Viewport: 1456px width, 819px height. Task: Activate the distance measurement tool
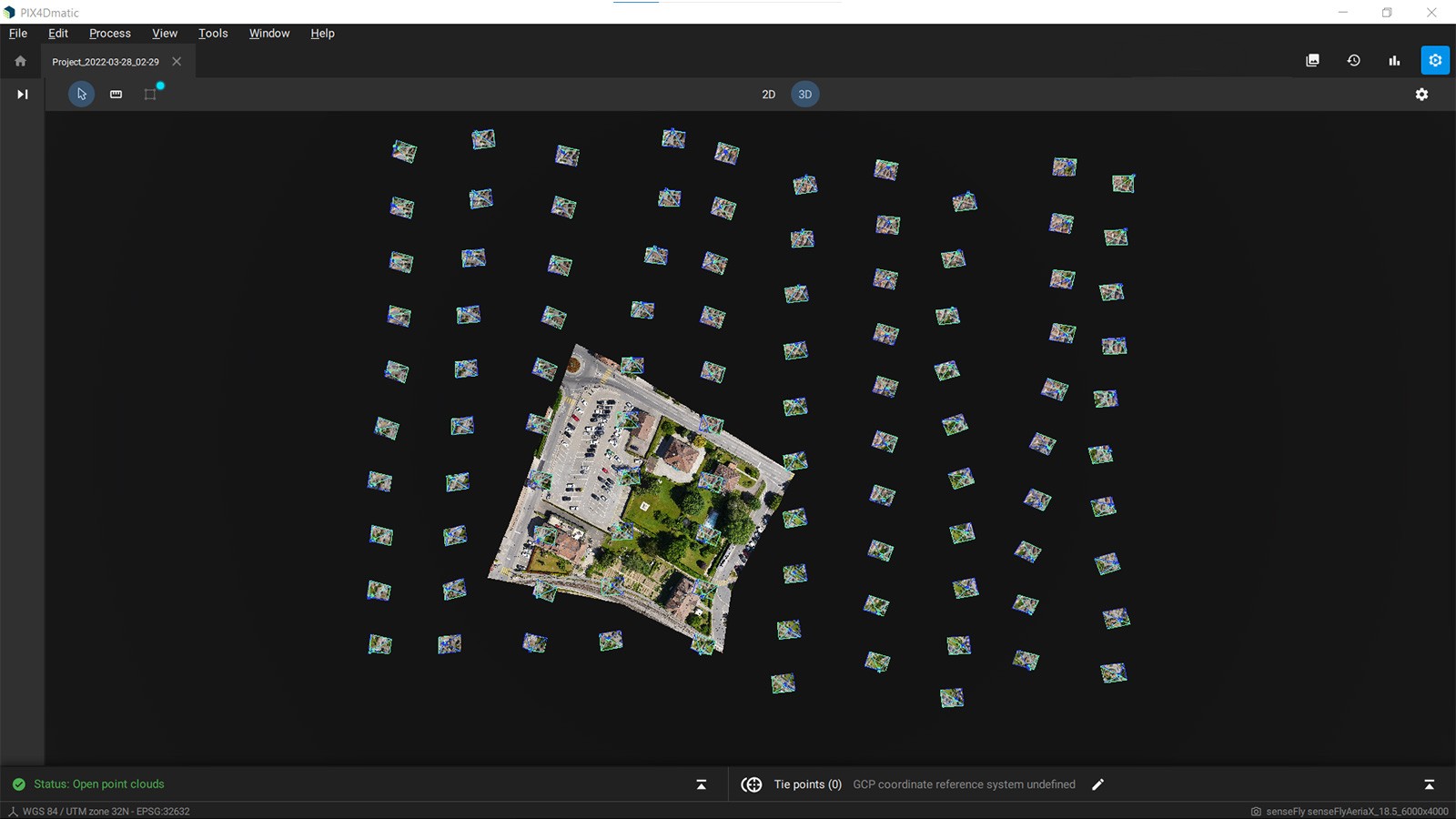coord(116,94)
